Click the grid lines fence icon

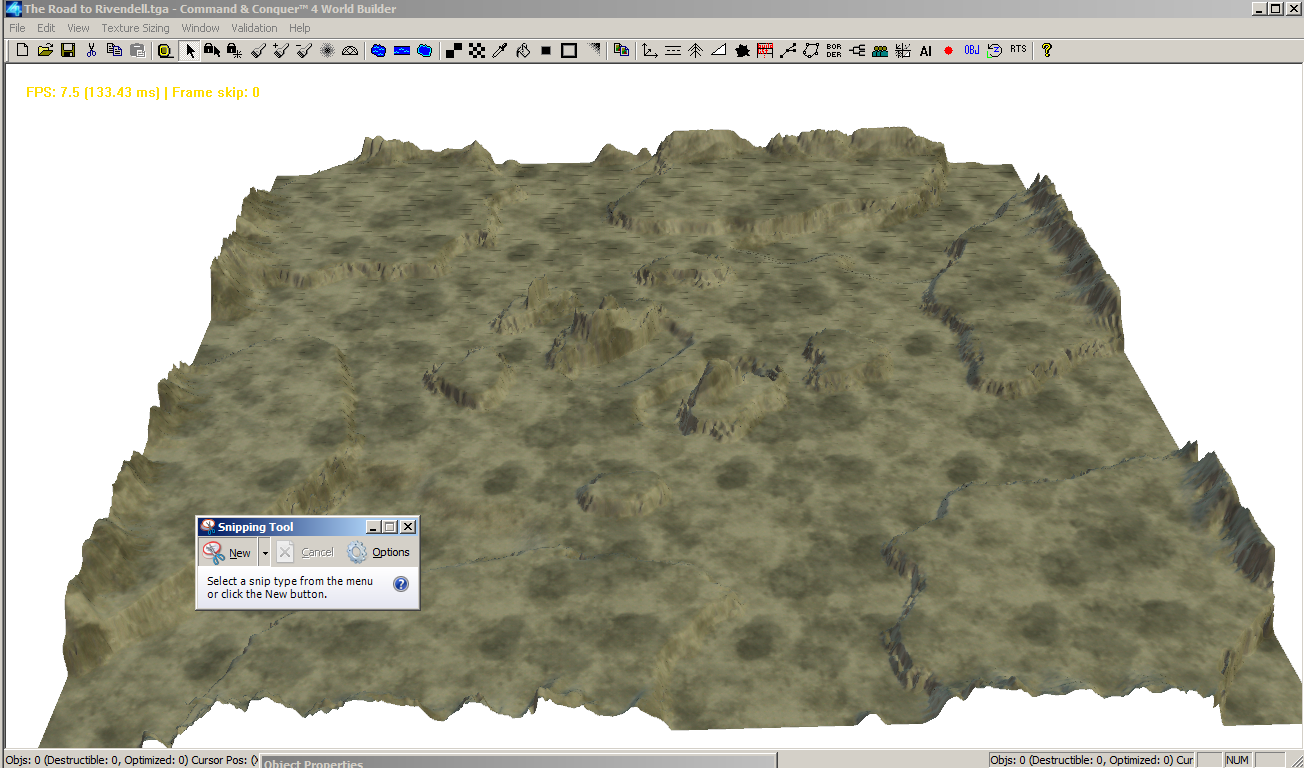pyautogui.click(x=903, y=50)
